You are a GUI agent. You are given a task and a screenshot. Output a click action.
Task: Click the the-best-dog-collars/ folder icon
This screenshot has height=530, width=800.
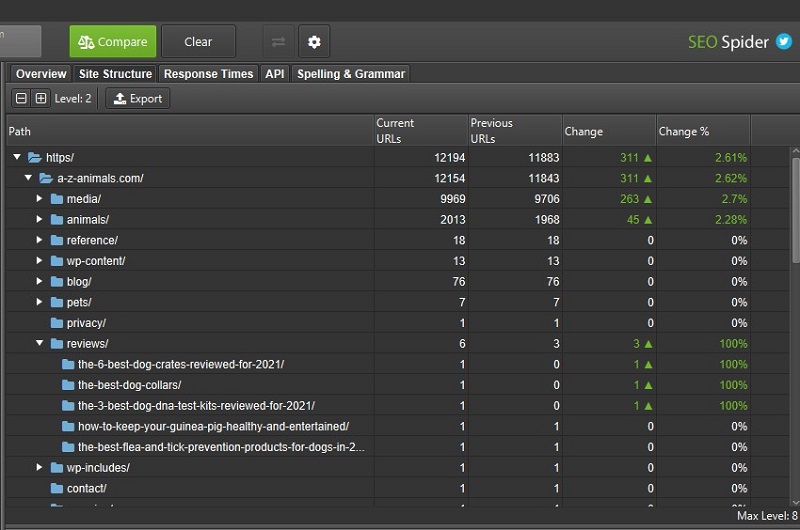point(68,385)
